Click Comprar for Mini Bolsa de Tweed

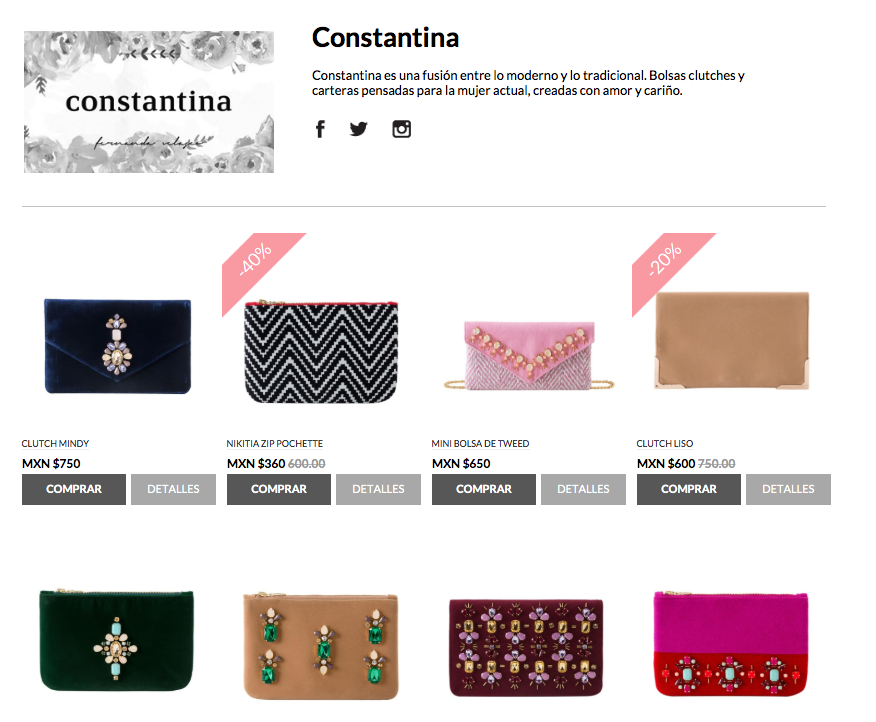[x=484, y=490]
